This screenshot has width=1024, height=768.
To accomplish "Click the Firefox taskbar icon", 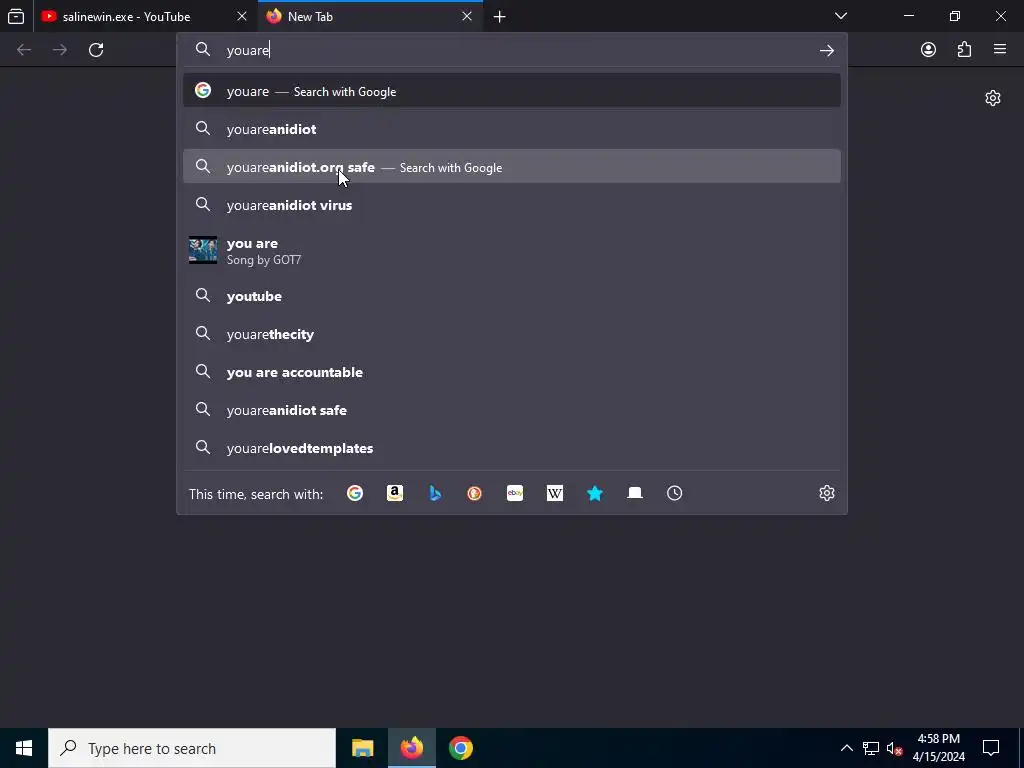I will click(x=411, y=748).
